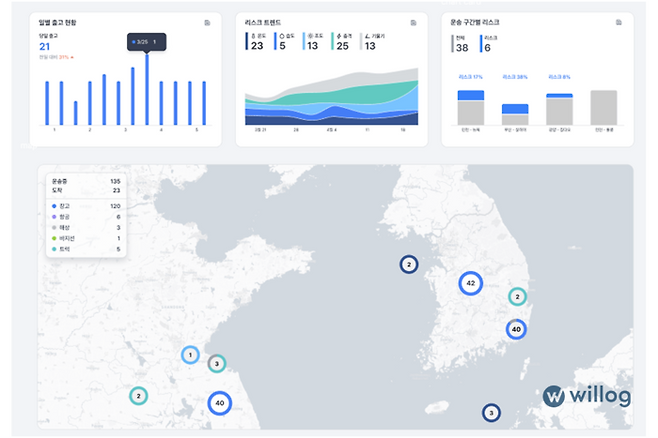Select the 기울기 tilt risk indicator

click(x=370, y=41)
